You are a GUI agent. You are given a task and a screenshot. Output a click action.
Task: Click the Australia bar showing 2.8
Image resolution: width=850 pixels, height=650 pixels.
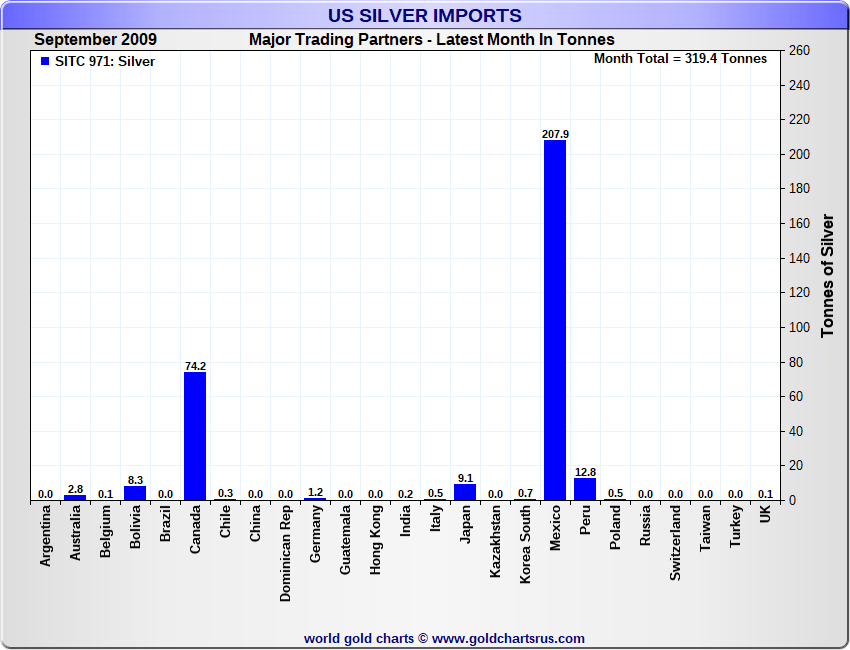[75, 497]
